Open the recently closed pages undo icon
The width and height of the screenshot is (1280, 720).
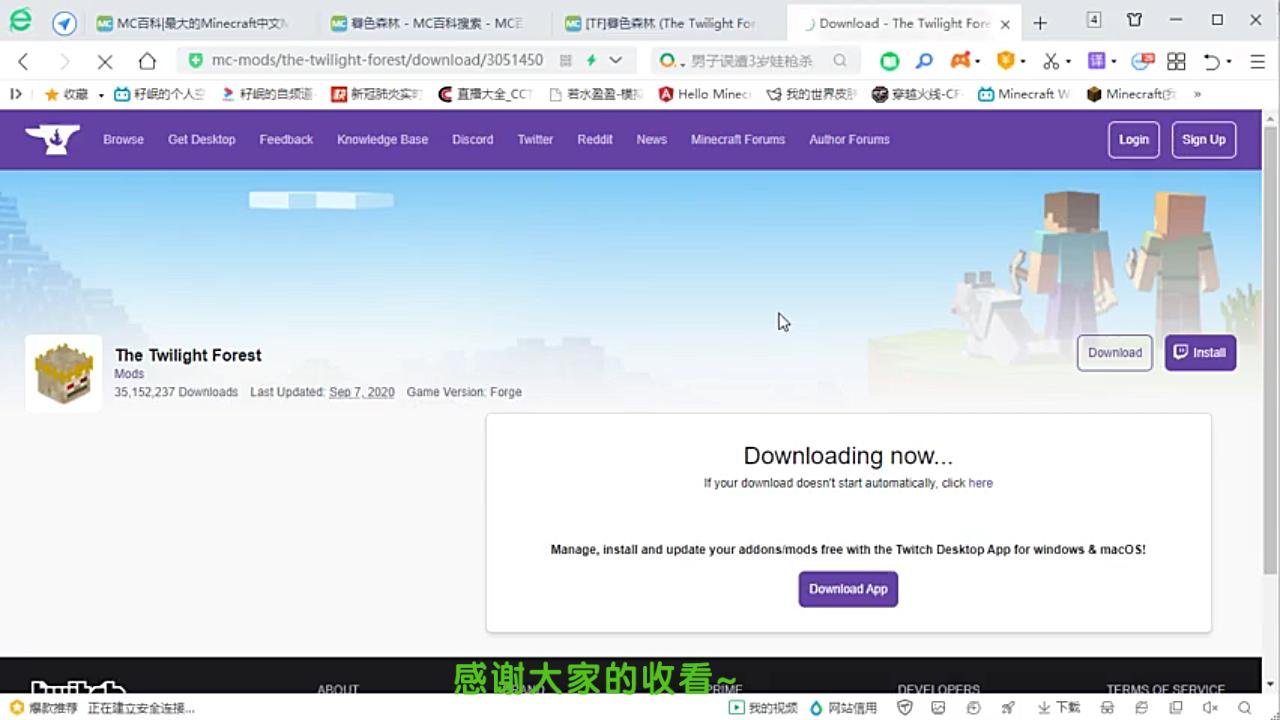coord(1213,61)
